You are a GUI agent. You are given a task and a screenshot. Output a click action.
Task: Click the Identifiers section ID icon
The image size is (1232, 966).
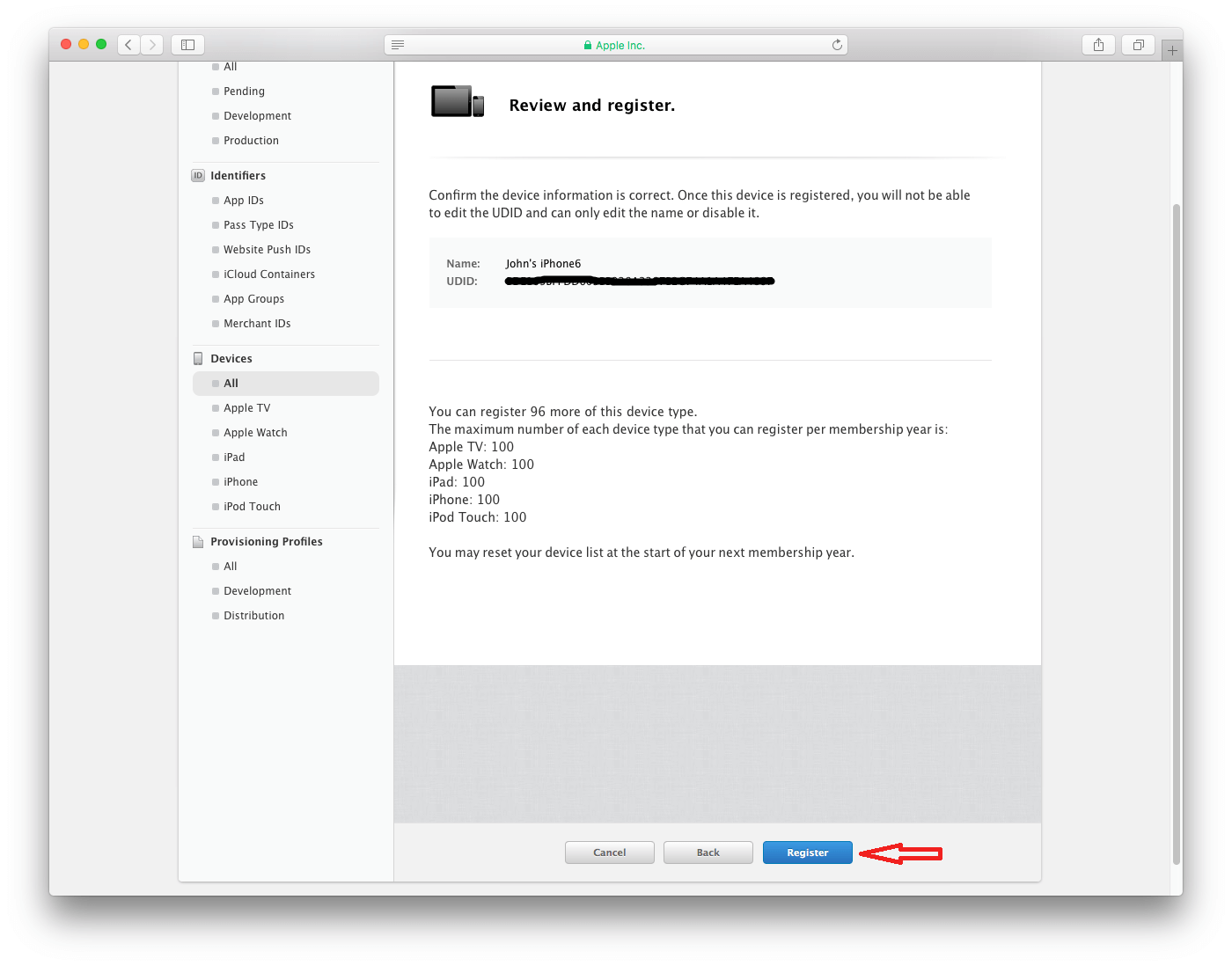point(198,176)
